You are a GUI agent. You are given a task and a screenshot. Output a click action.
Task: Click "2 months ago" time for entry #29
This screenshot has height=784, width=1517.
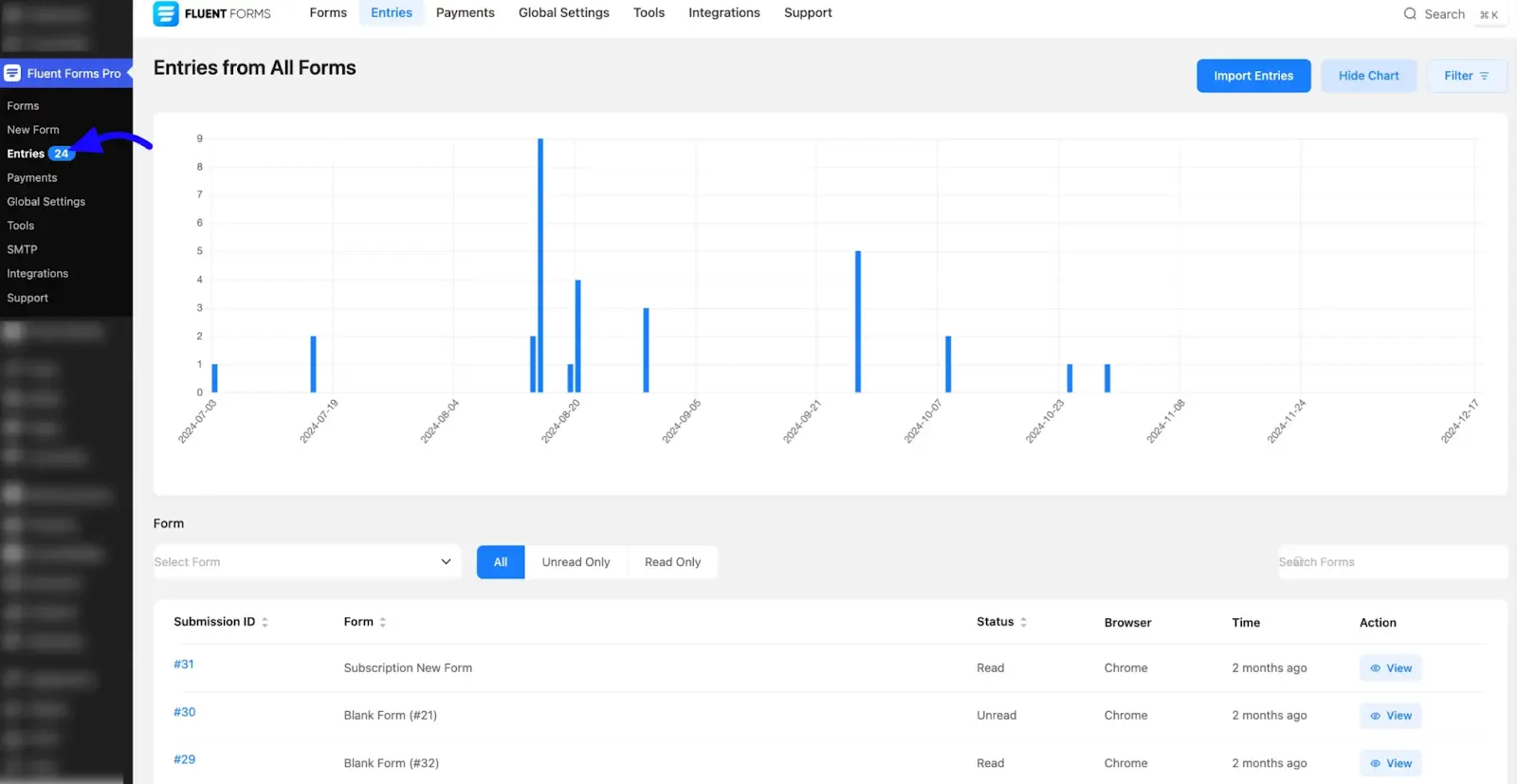coord(1270,763)
